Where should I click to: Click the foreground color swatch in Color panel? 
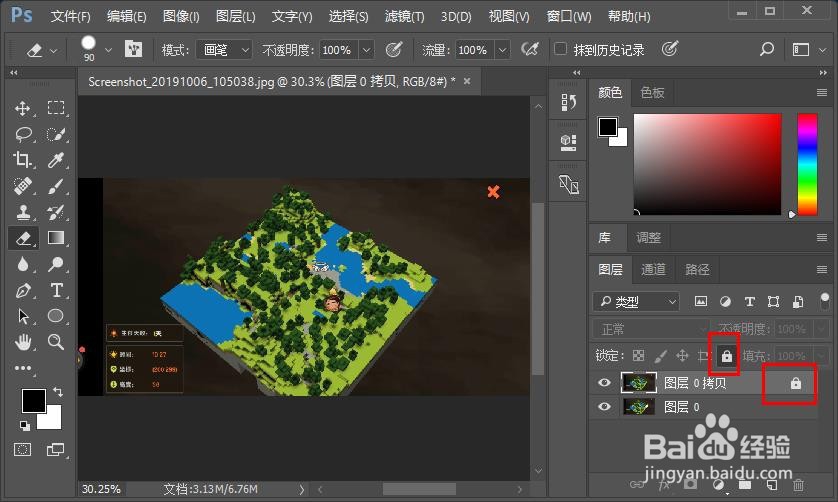point(608,127)
